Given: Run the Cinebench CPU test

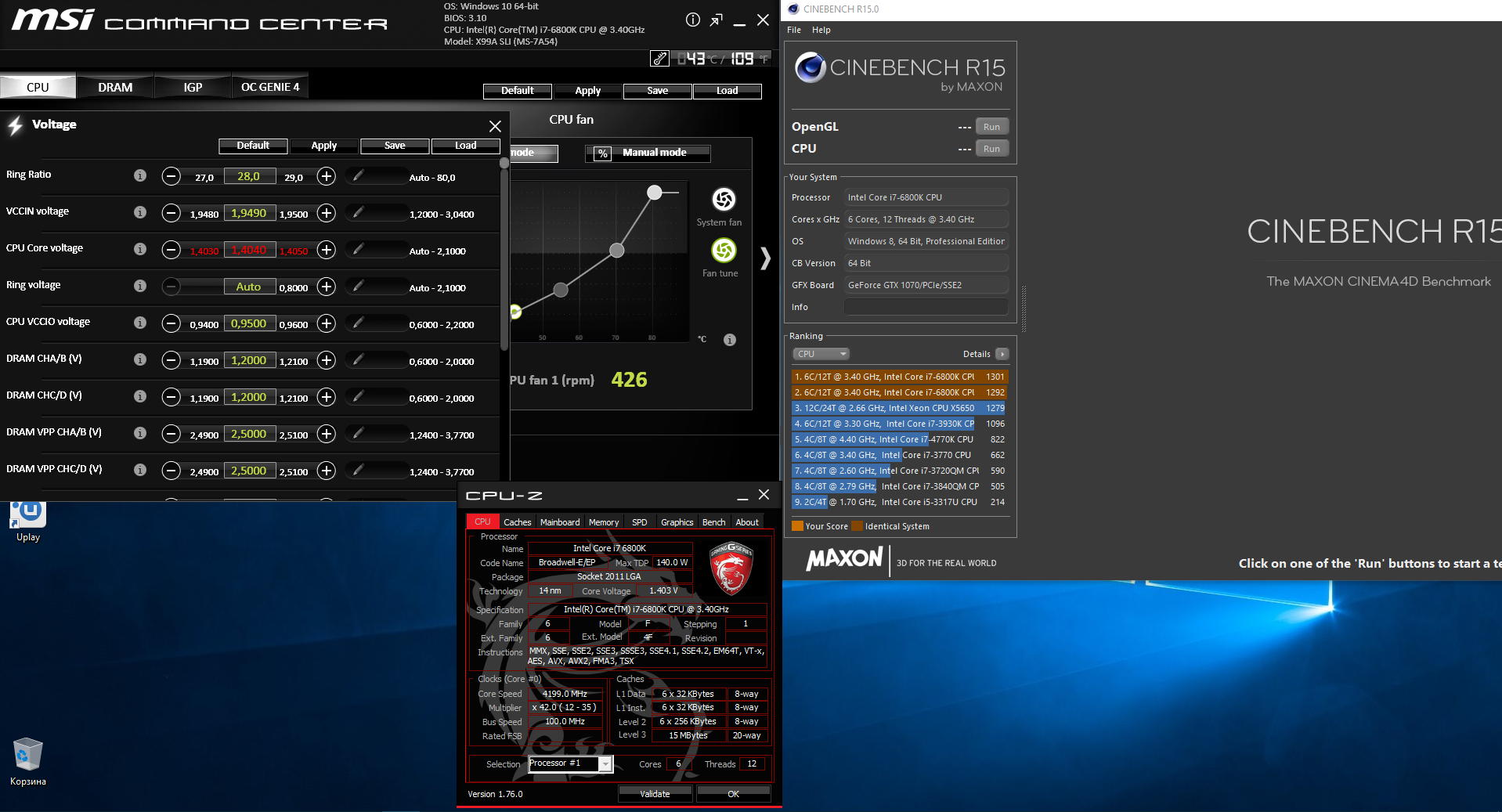Looking at the screenshot, I should pos(991,149).
